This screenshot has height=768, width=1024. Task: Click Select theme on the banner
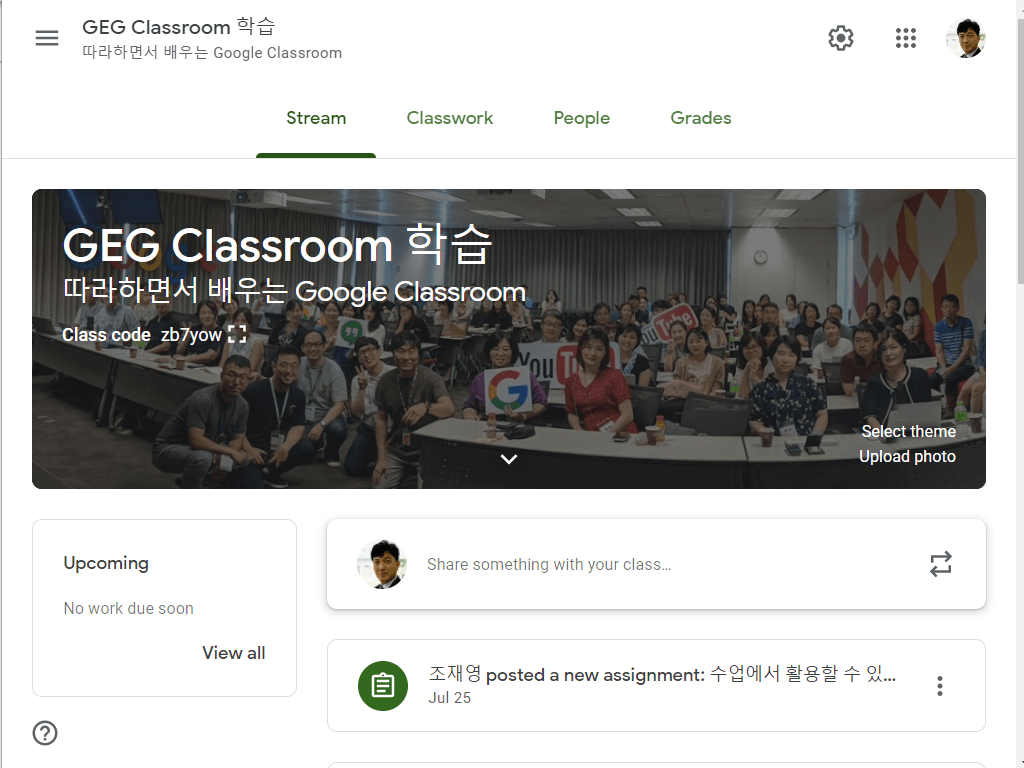tap(908, 431)
